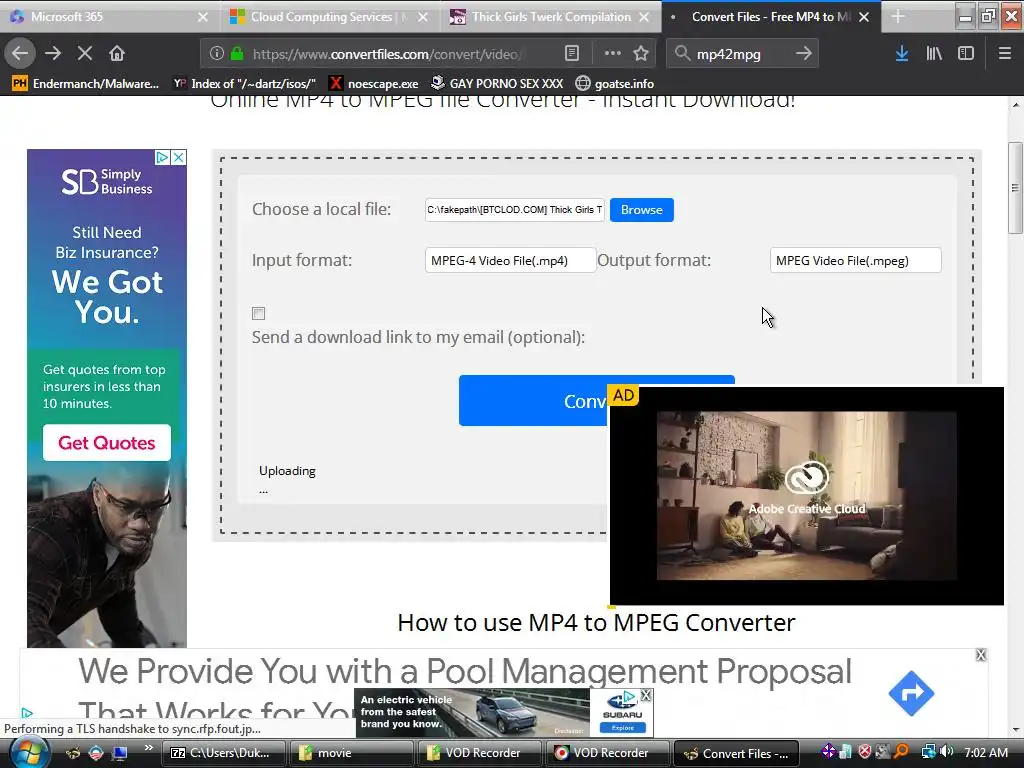Open the Input format dropdown
The width and height of the screenshot is (1024, 768).
510,261
